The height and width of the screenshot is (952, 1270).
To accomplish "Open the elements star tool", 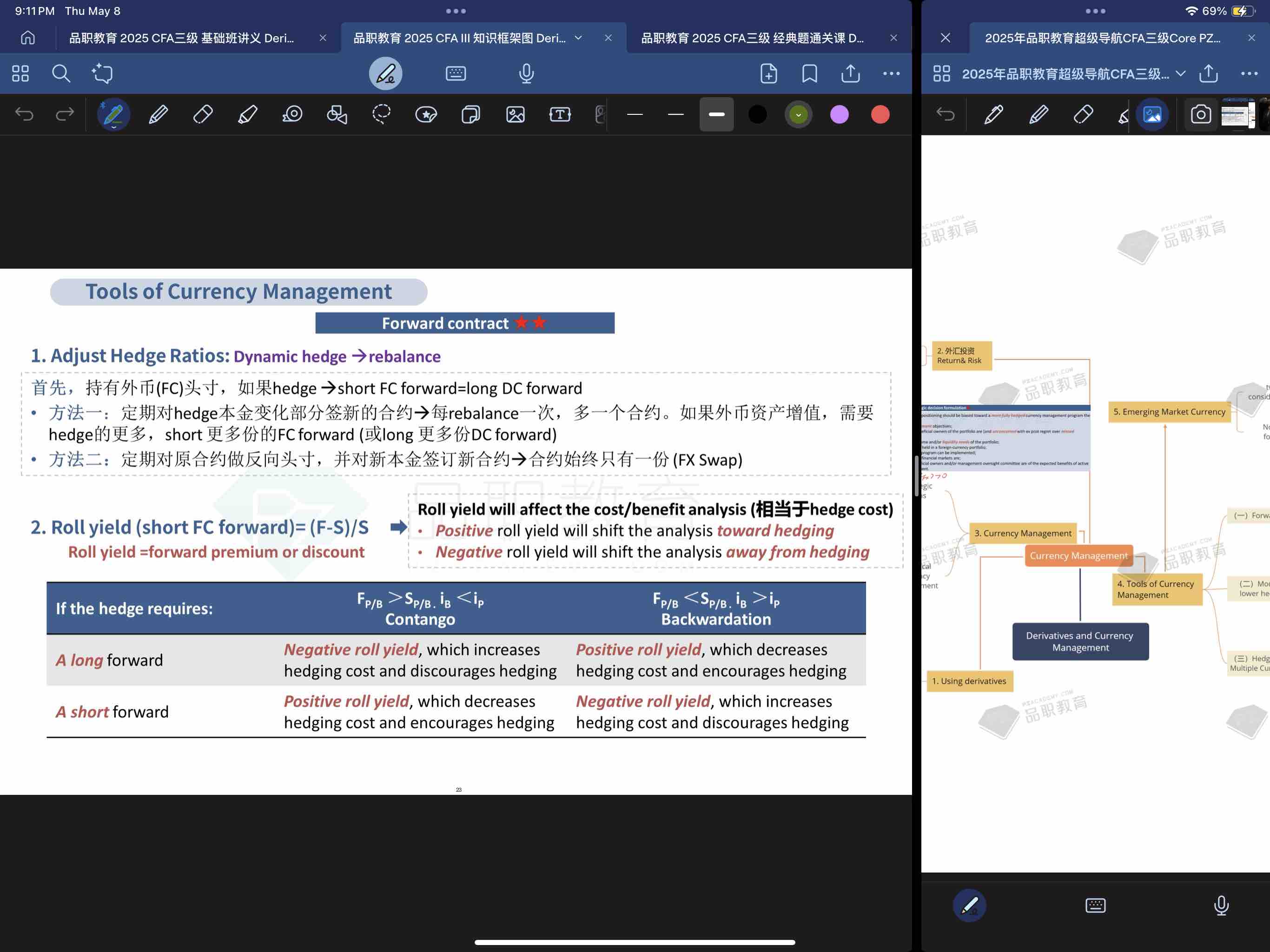I will point(426,114).
